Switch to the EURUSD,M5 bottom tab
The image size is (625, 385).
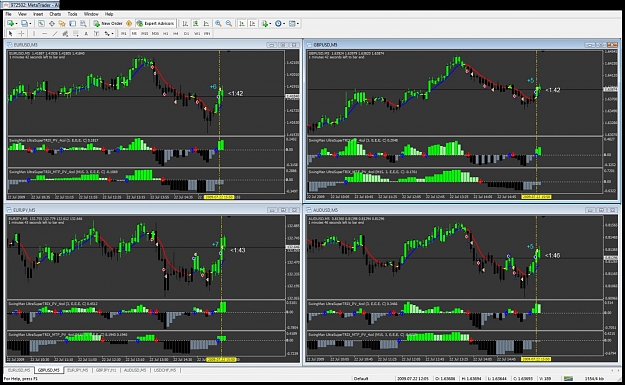19,370
